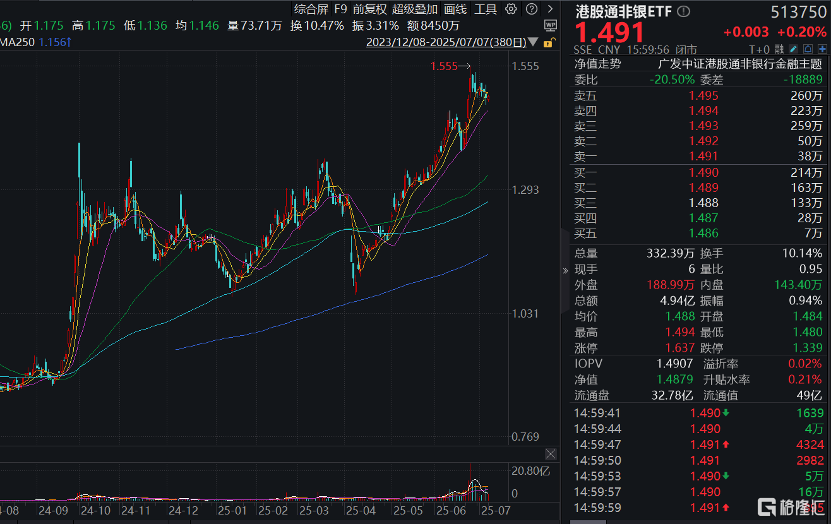Click the 融 margin trading icon
The image size is (832, 524).
pyautogui.click(x=779, y=49)
